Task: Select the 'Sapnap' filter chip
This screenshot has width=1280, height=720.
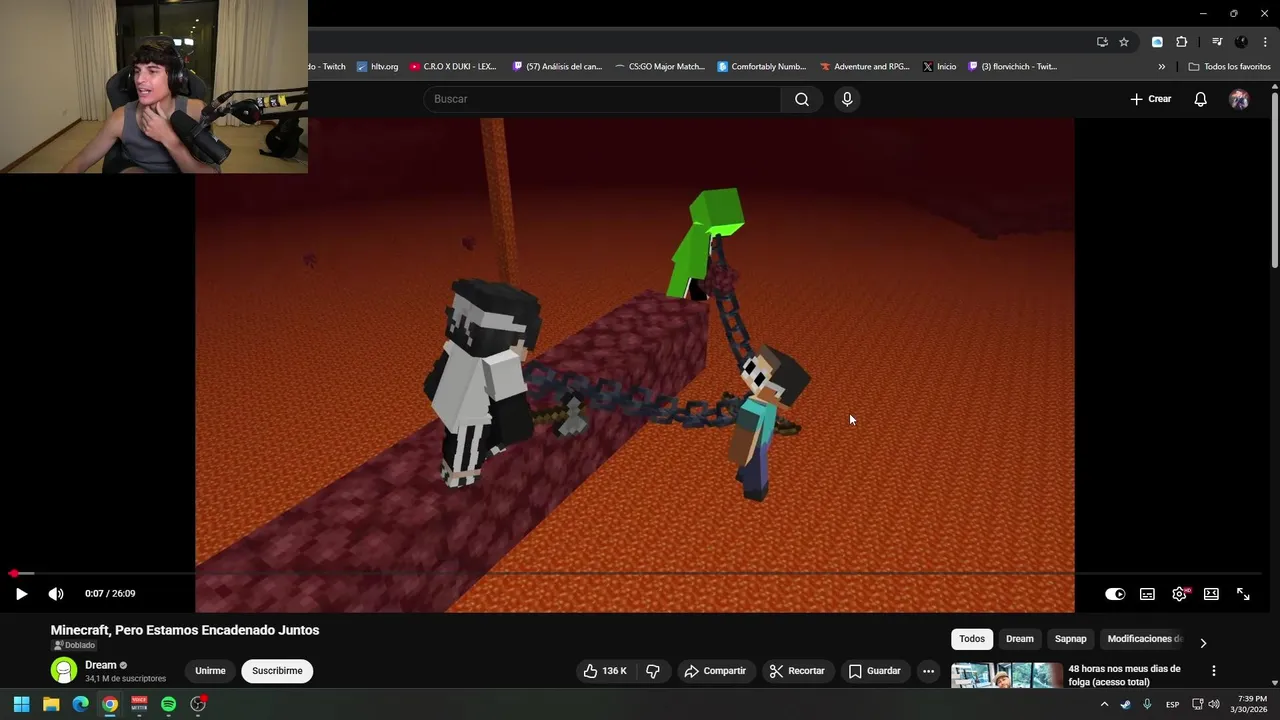Action: tap(1070, 639)
